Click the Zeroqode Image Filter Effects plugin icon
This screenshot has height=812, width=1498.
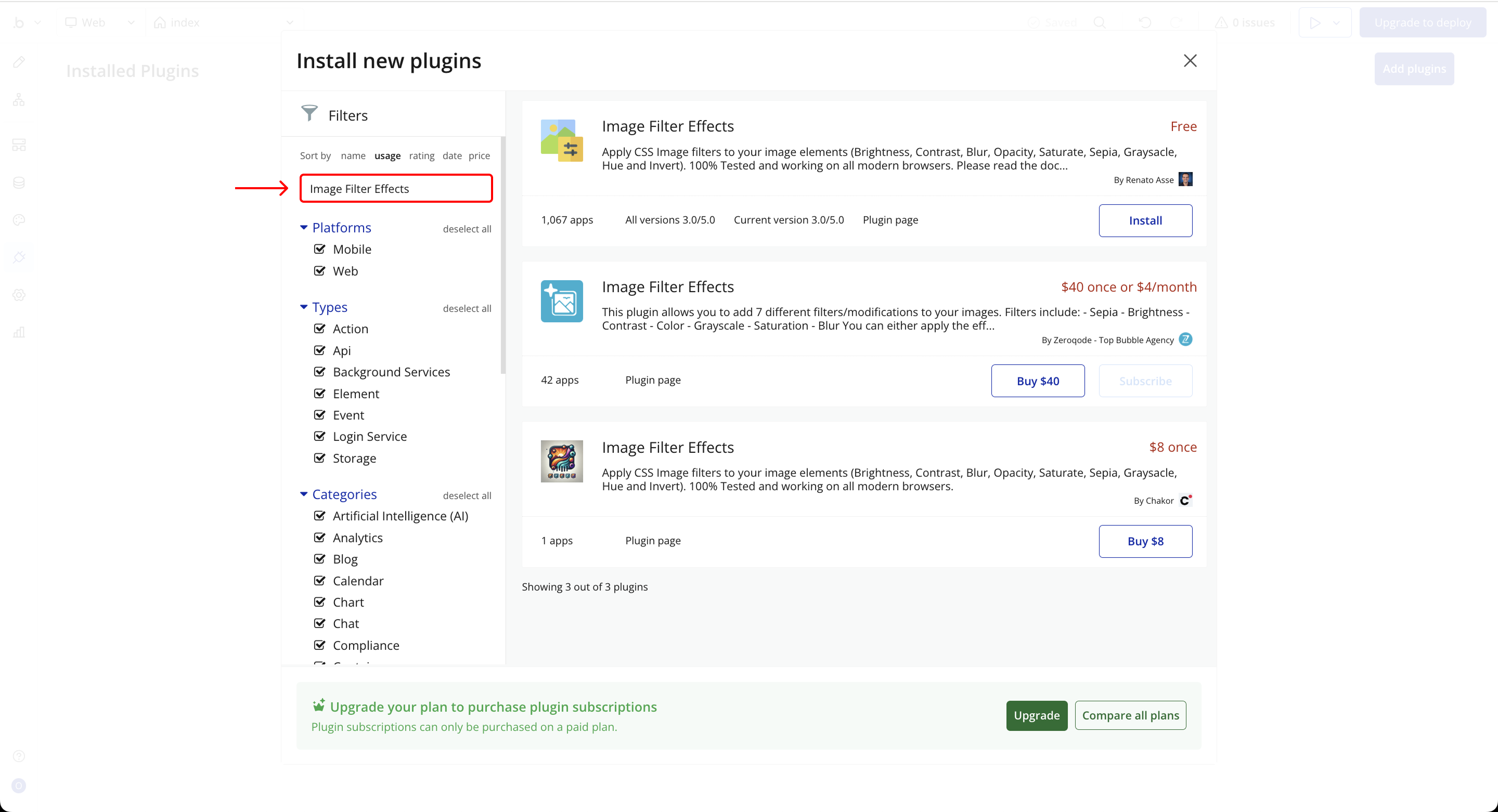point(561,300)
